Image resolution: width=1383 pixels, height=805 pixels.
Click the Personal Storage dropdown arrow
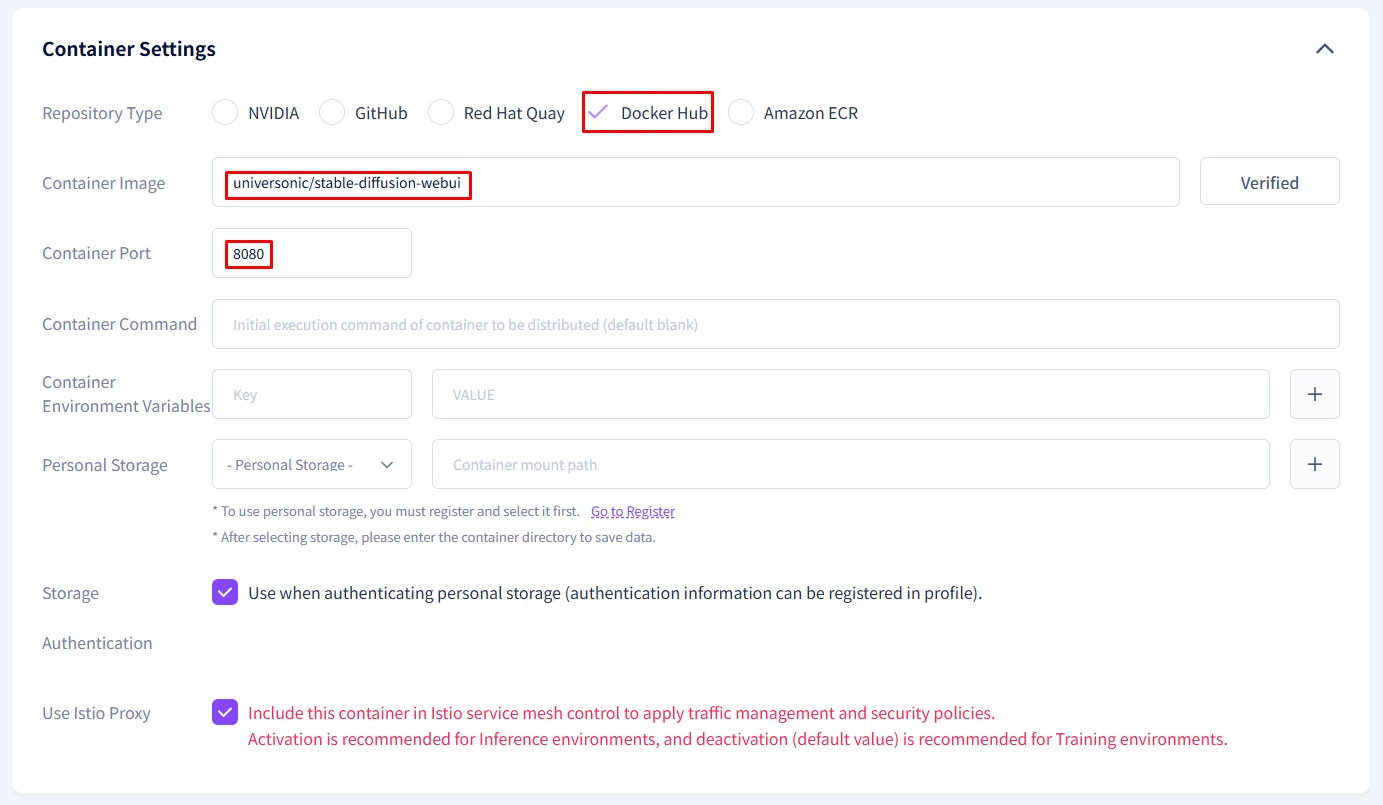(388, 465)
